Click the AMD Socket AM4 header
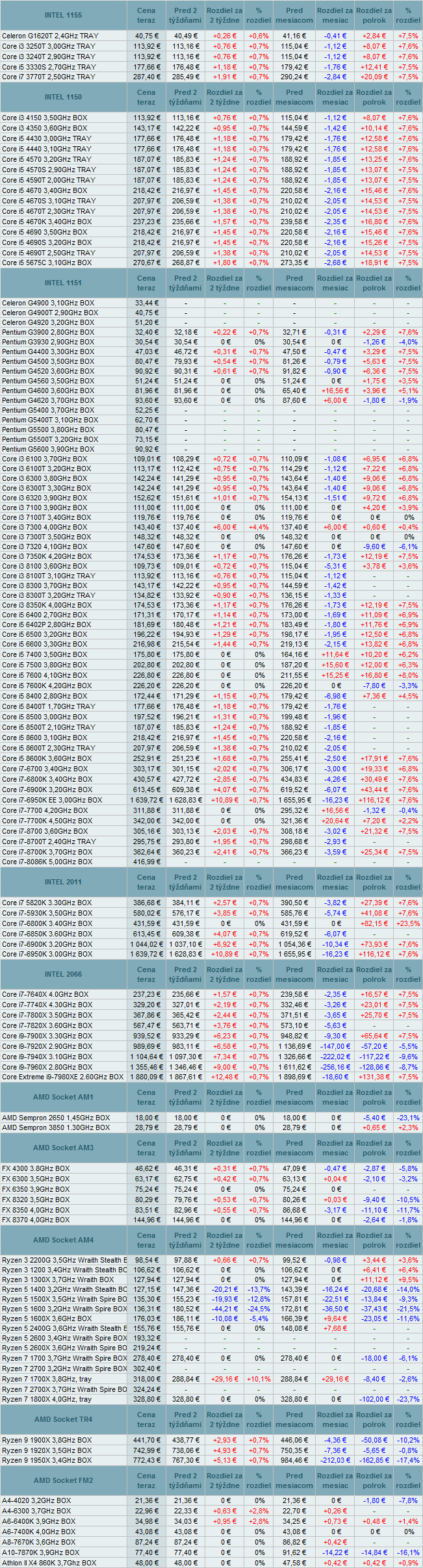The height and width of the screenshot is (1568, 423). [x=63, y=1240]
